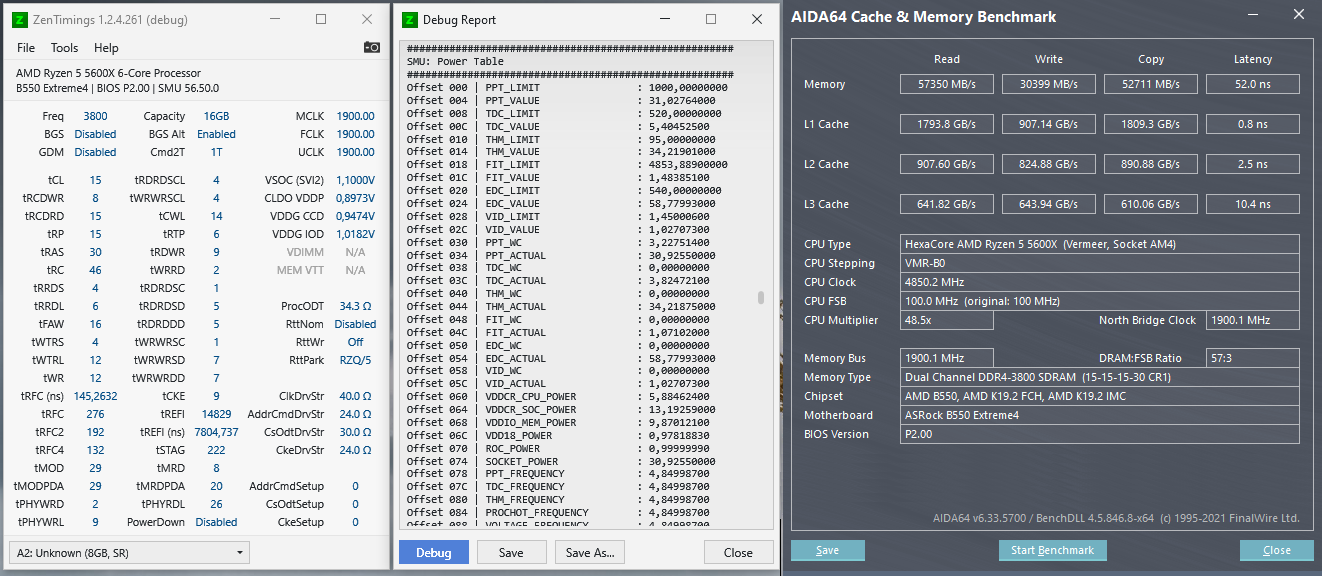The height and width of the screenshot is (576, 1323).
Task: Click GDM Disabled value in ZenTimings
Action: [x=95, y=152]
